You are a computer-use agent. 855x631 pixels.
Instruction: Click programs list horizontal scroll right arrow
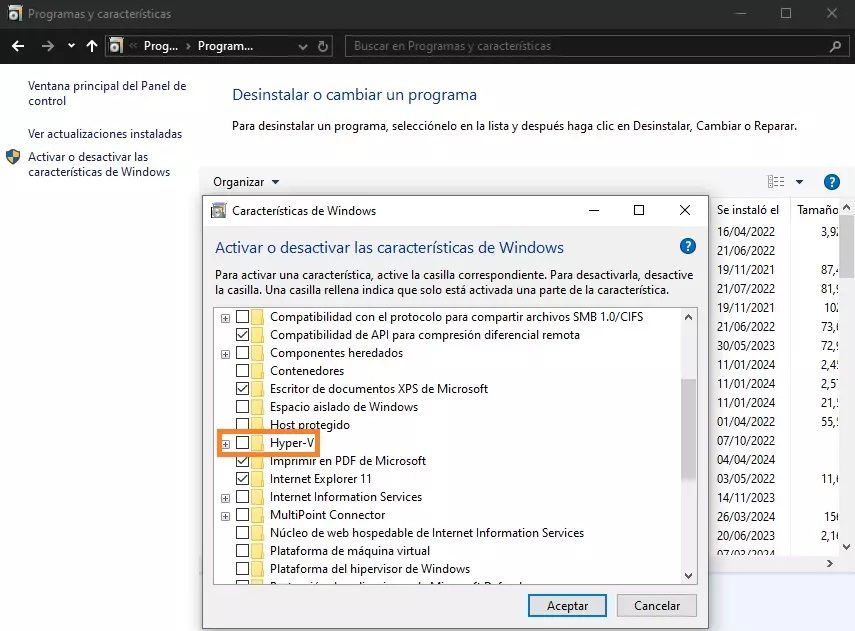(830, 563)
